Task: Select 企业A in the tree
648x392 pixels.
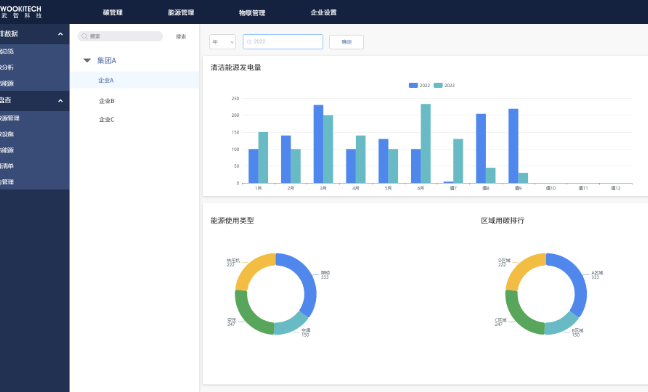Action: pyautogui.click(x=106, y=80)
